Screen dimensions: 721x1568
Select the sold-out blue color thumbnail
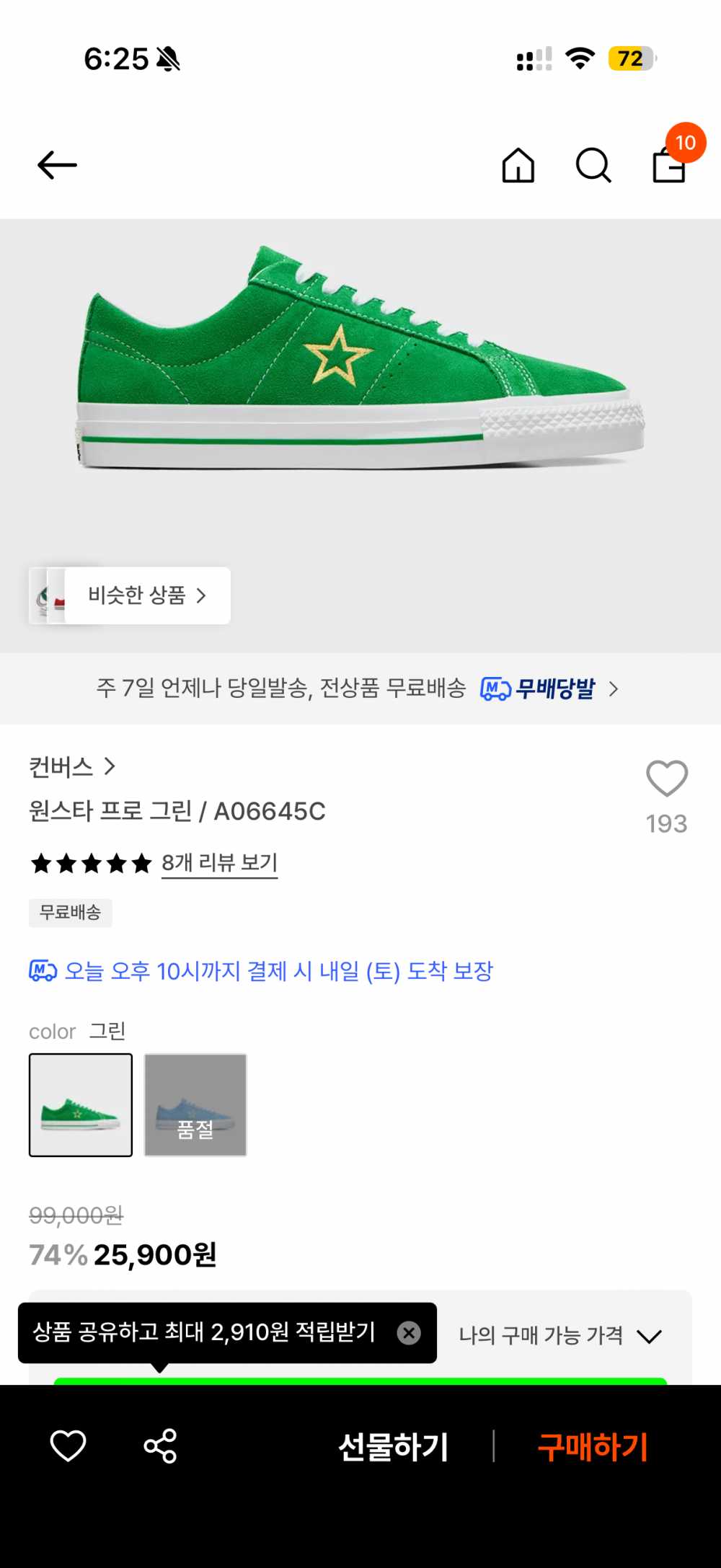click(195, 1105)
